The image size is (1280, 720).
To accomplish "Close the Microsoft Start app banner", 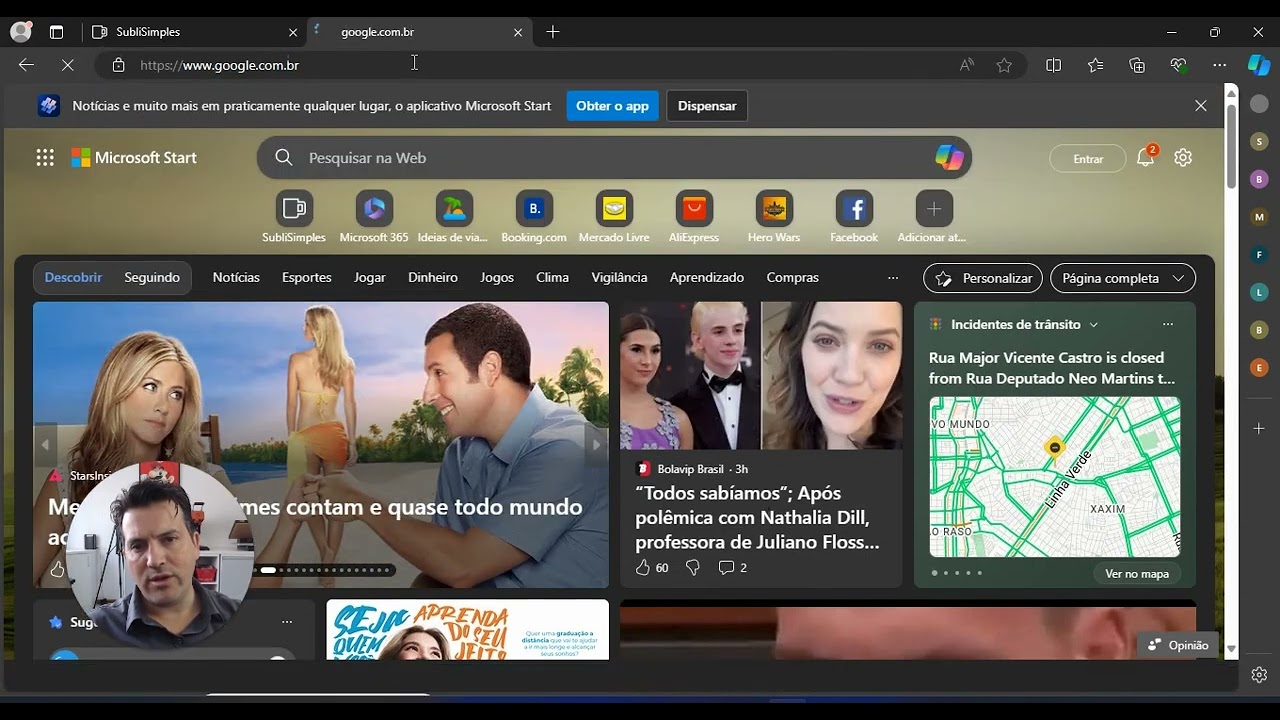I will click(x=1201, y=106).
